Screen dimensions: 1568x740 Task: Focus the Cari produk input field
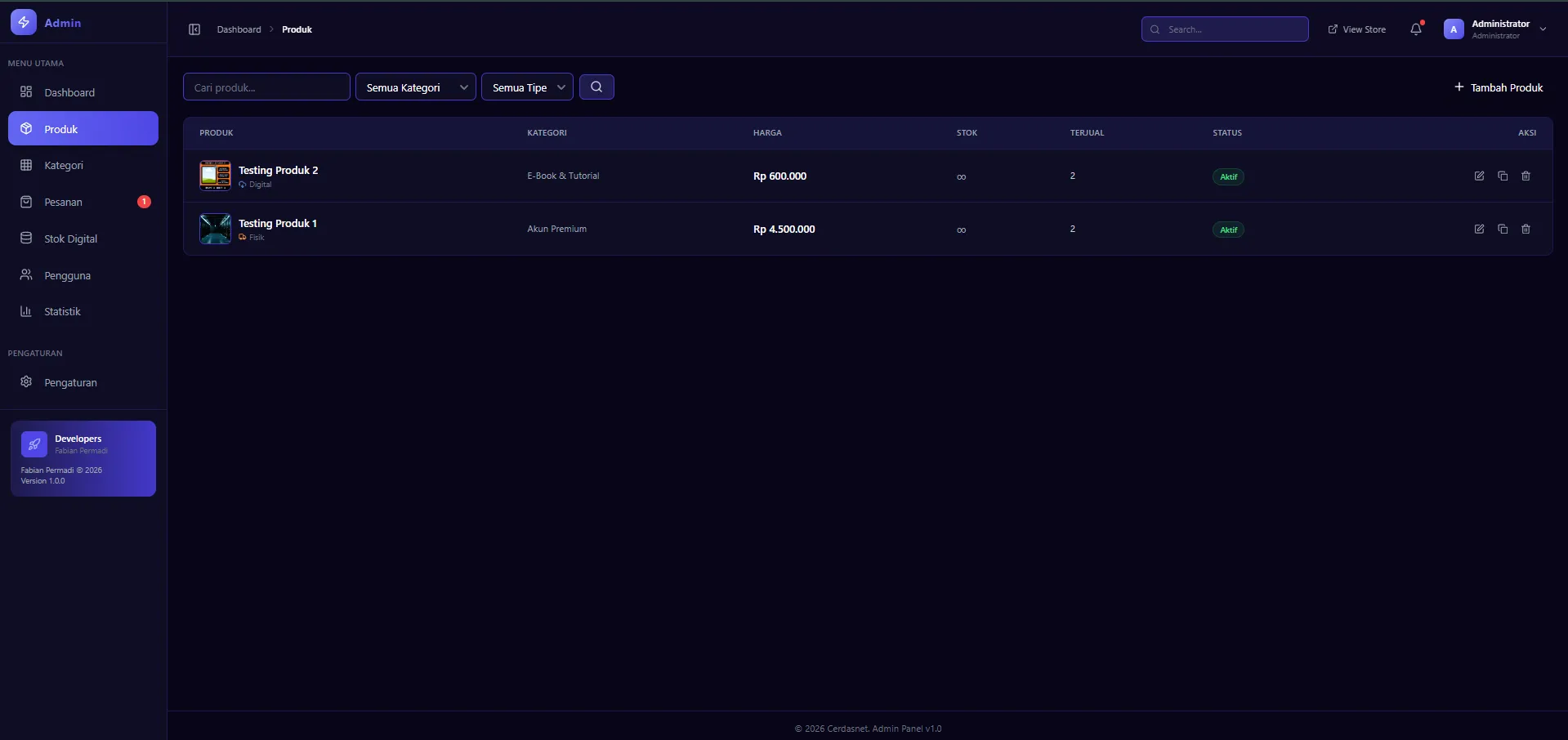pos(266,87)
